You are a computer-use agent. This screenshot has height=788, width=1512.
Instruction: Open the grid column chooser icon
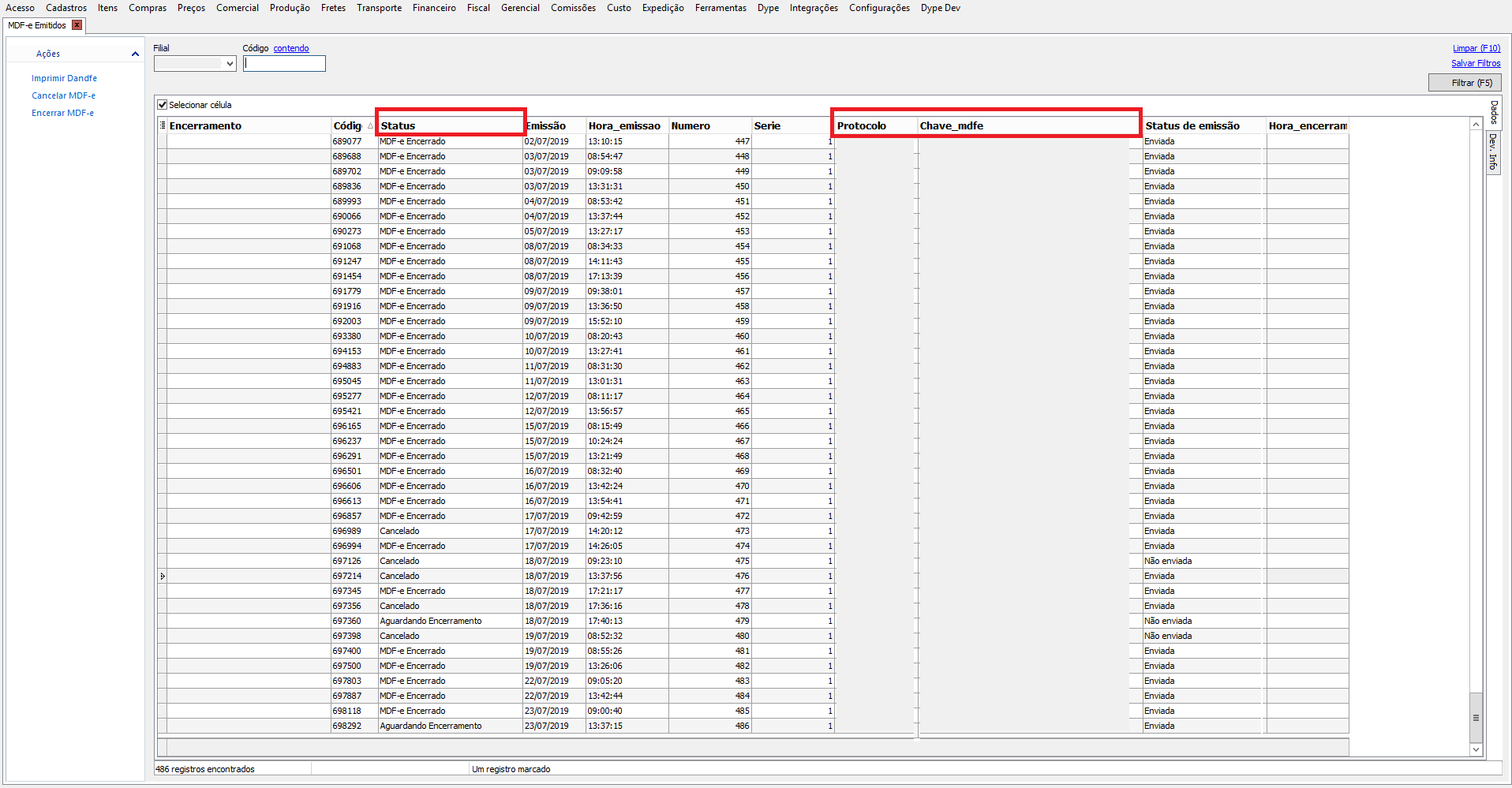click(x=163, y=125)
